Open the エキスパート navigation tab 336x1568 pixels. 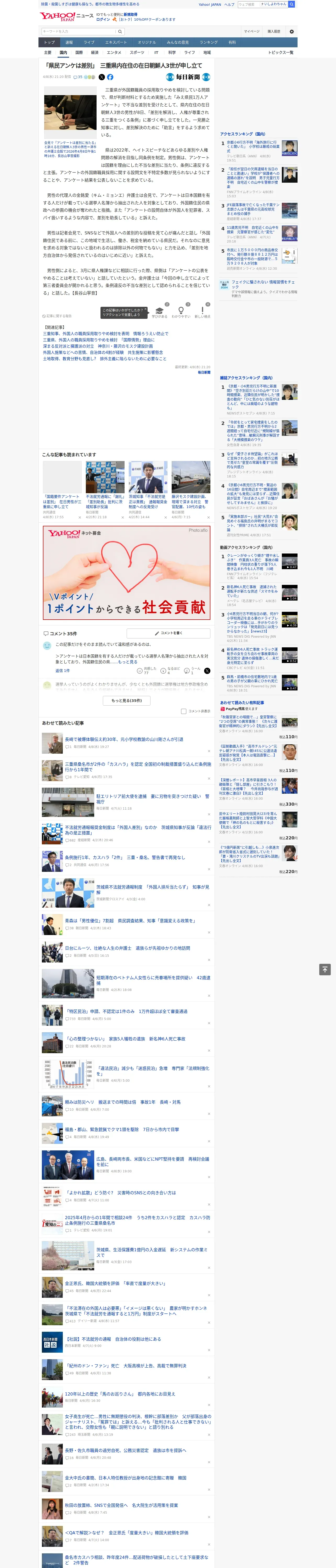coord(116,43)
